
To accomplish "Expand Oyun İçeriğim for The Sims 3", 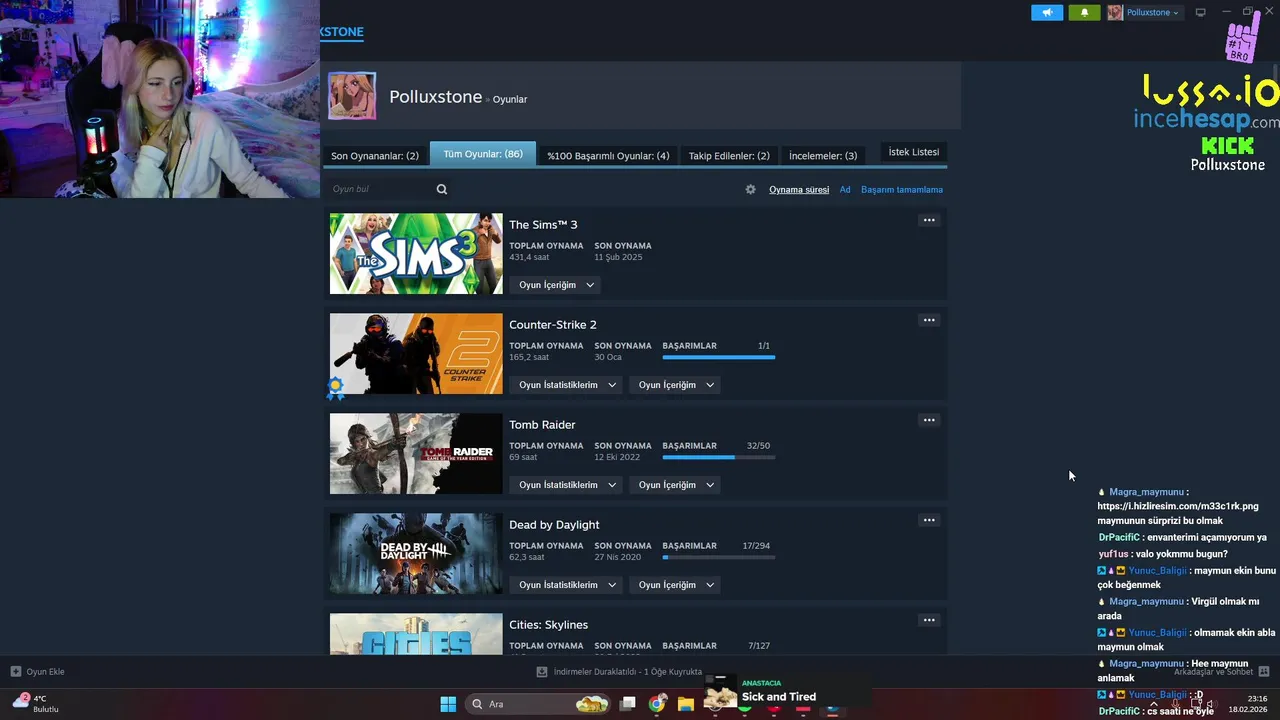I will [556, 285].
